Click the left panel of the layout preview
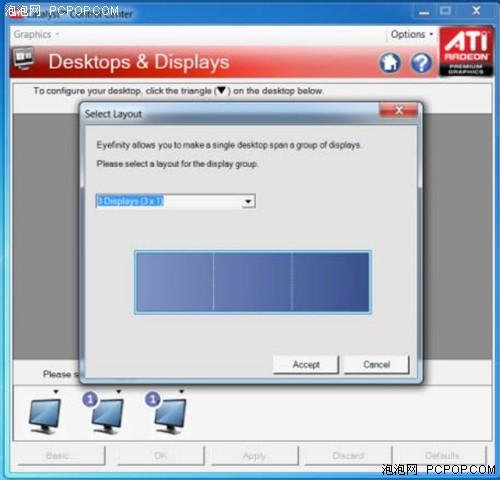Image resolution: width=500 pixels, height=480 pixels. [x=175, y=282]
